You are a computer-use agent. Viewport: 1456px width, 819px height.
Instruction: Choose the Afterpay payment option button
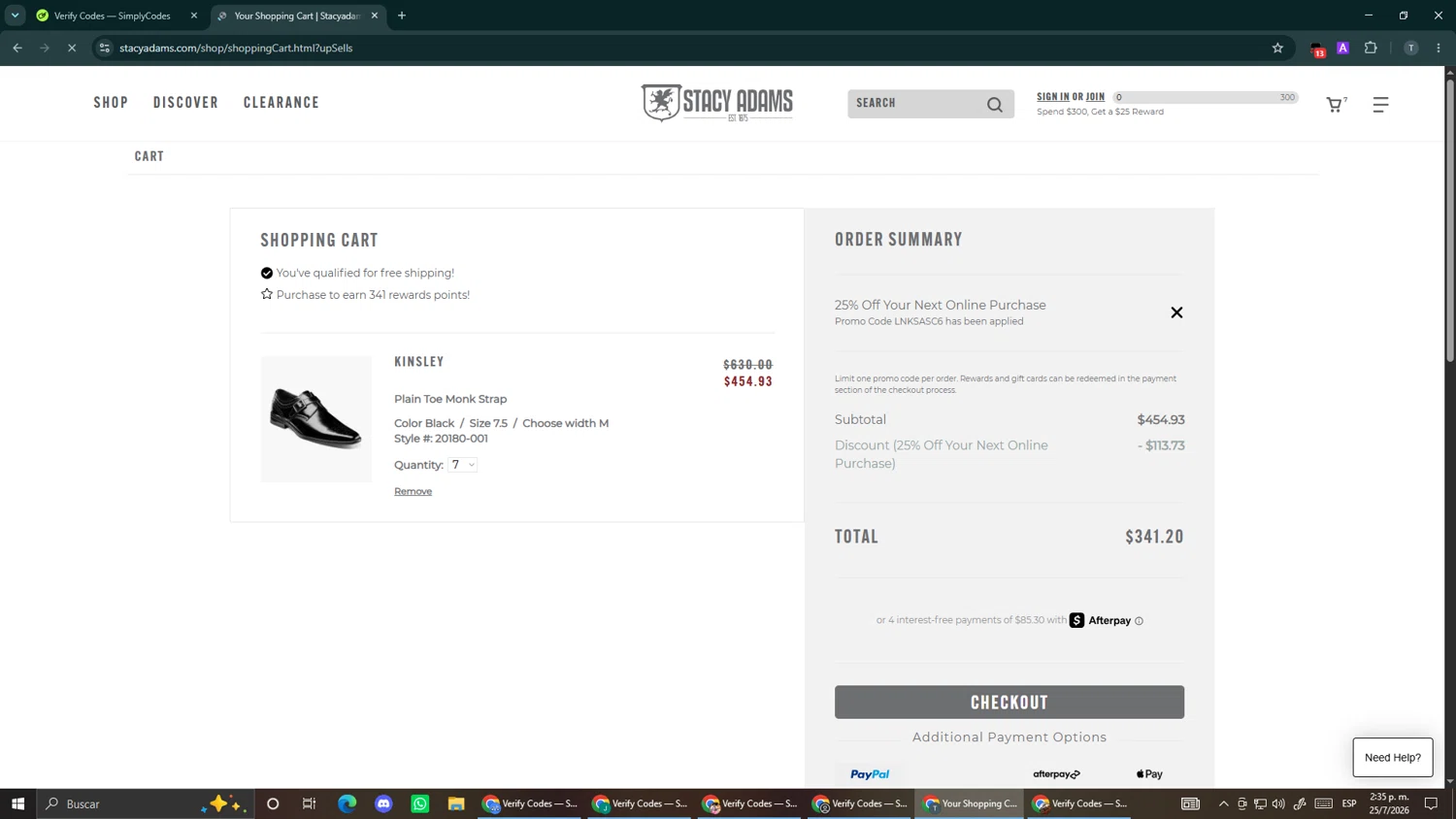pos(1056,774)
